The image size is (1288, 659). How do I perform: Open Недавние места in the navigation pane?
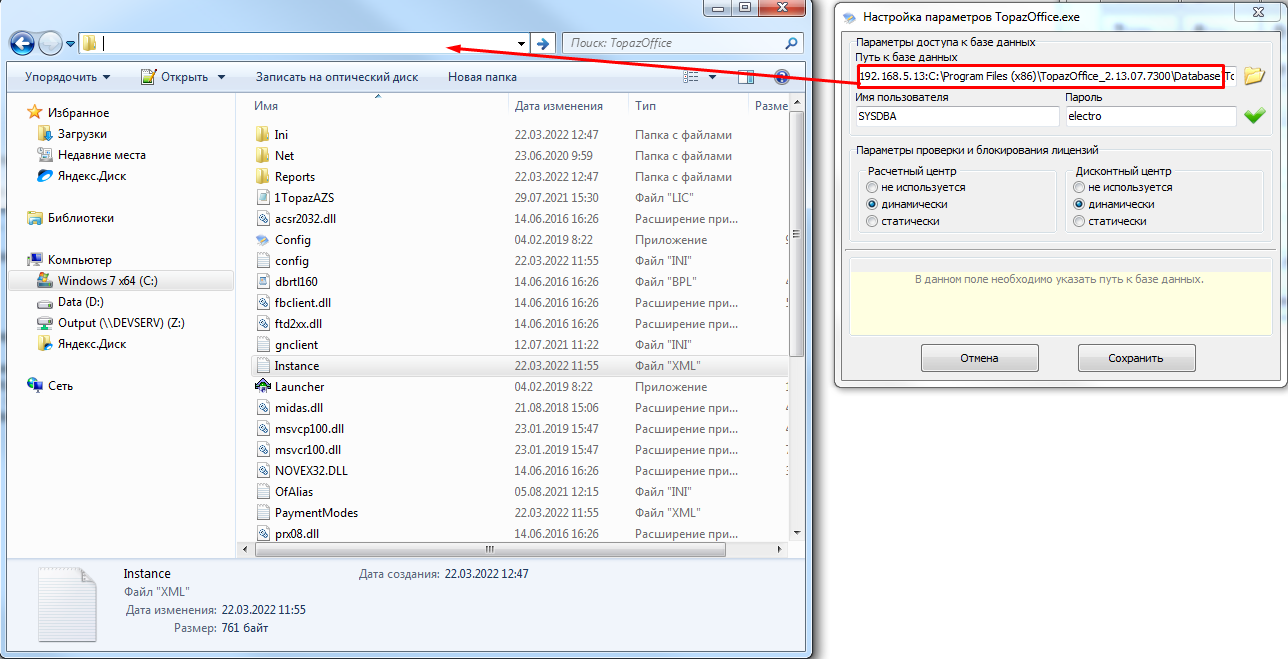(x=101, y=155)
